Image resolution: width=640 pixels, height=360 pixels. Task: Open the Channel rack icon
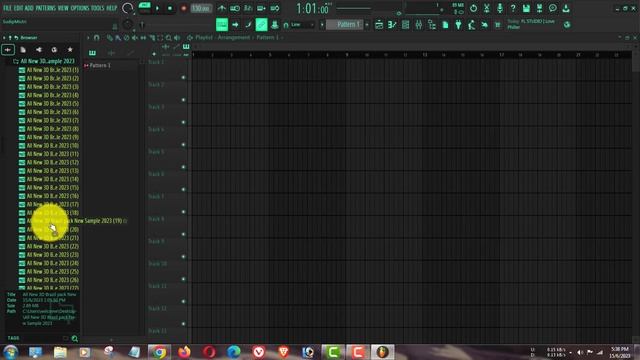tap(405, 25)
